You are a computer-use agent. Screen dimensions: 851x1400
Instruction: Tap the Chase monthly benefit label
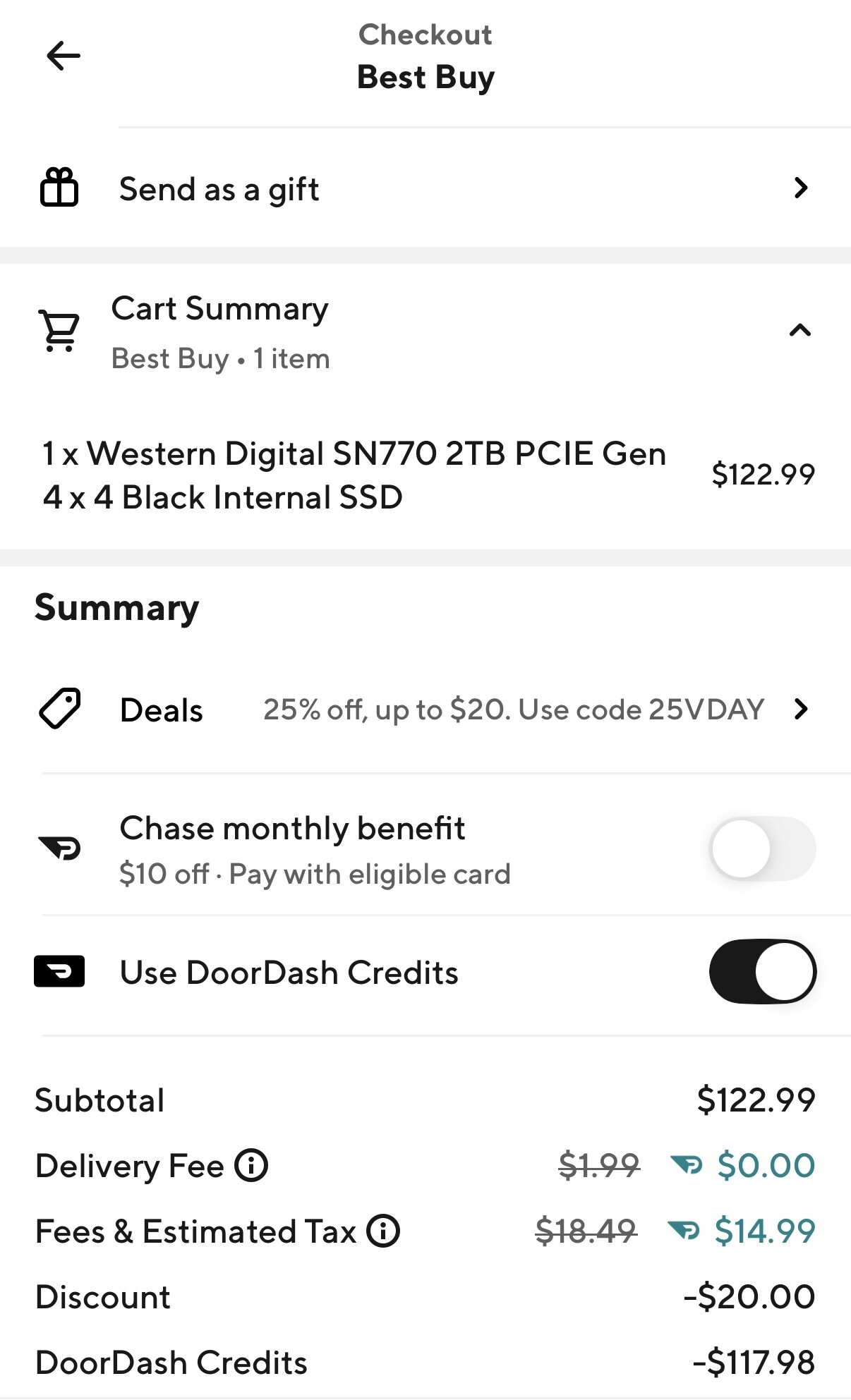(x=292, y=829)
